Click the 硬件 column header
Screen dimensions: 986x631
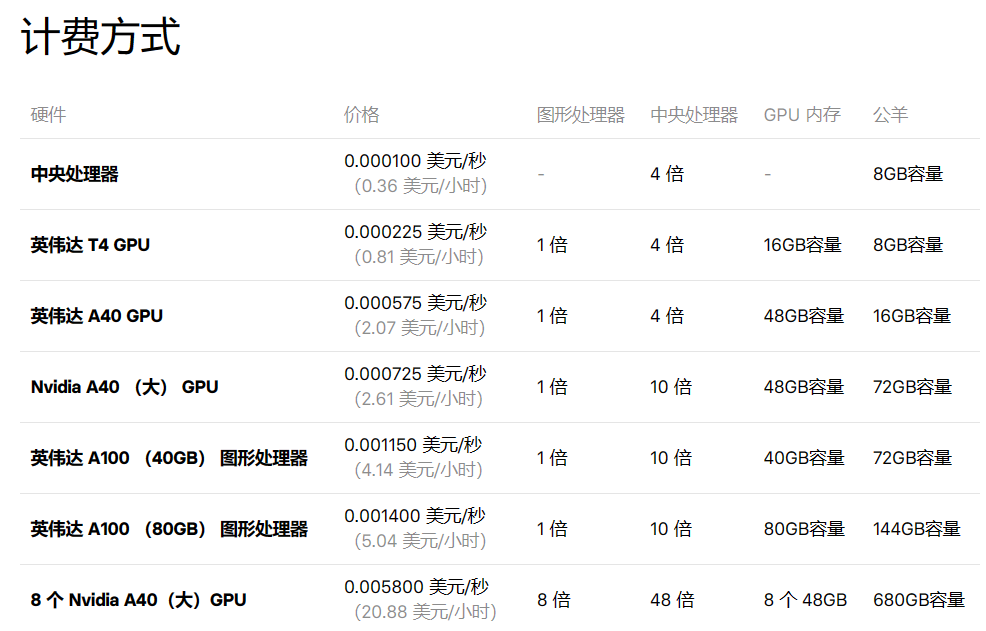click(x=48, y=114)
